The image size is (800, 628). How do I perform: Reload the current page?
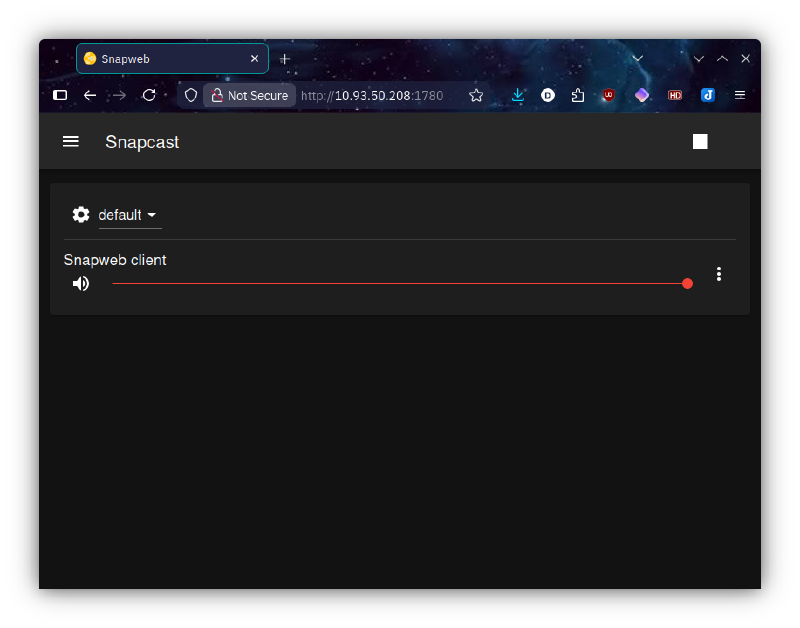[149, 95]
